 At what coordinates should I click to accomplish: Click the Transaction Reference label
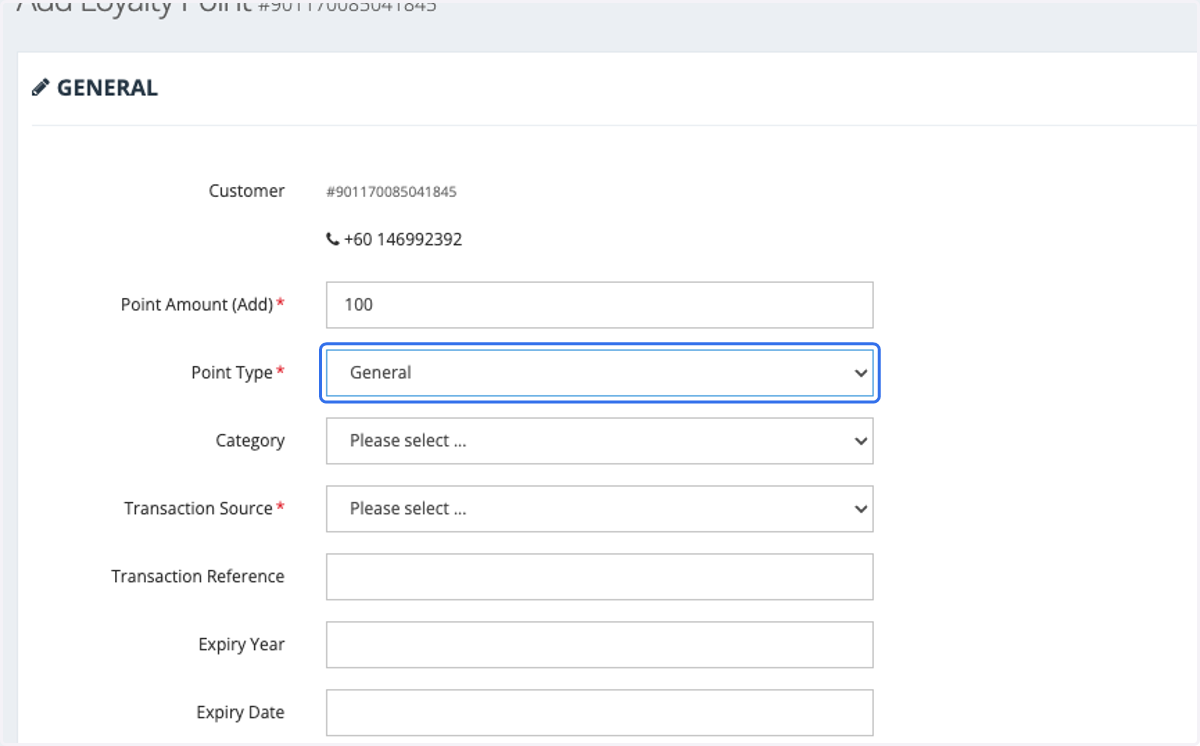[198, 577]
